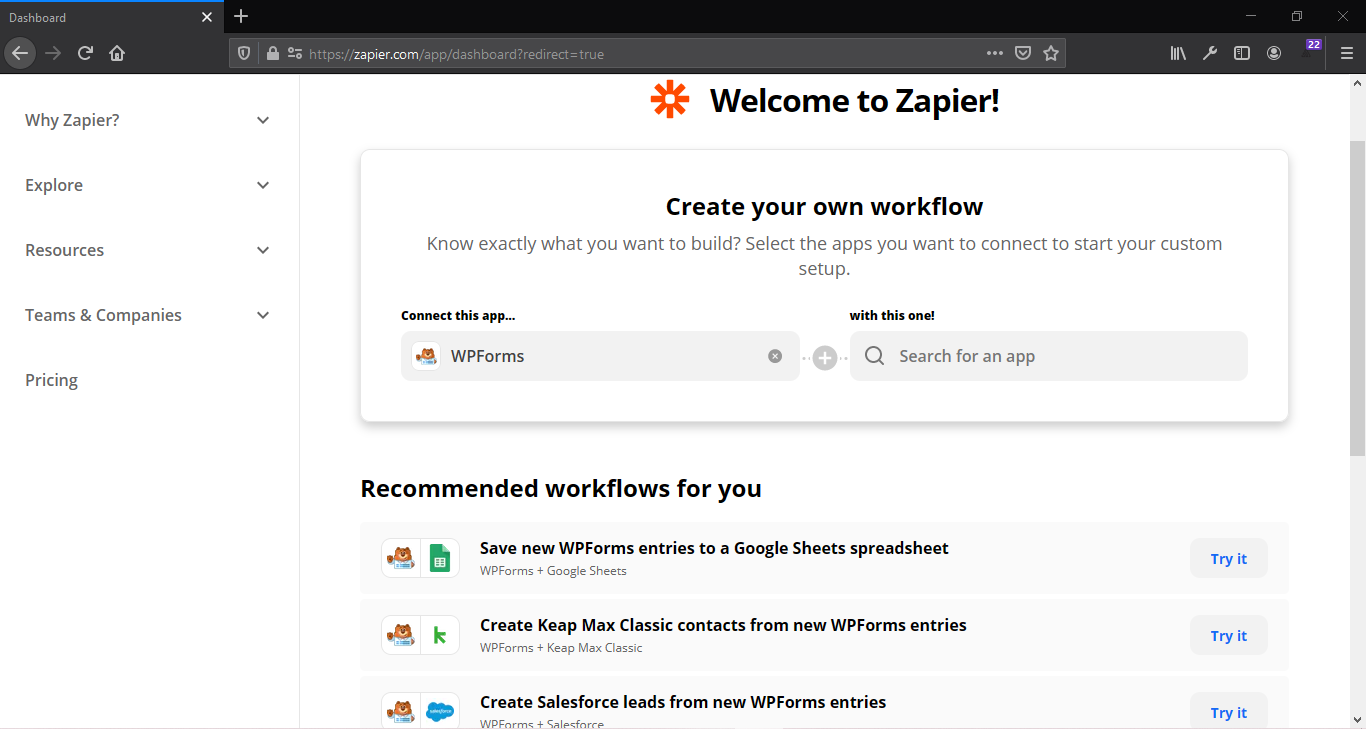Expand the Resources chevron
This screenshot has height=729, width=1366.
pyautogui.click(x=263, y=250)
